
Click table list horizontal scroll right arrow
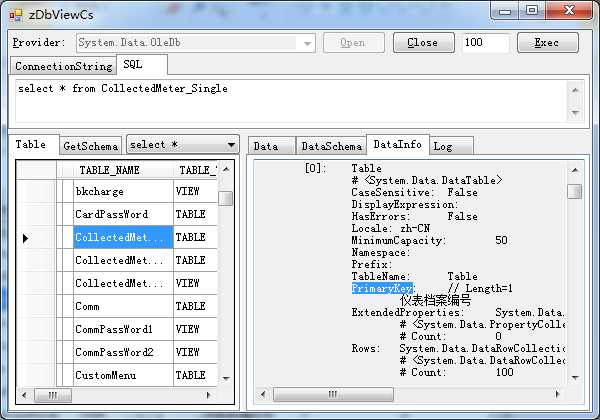coord(209,395)
